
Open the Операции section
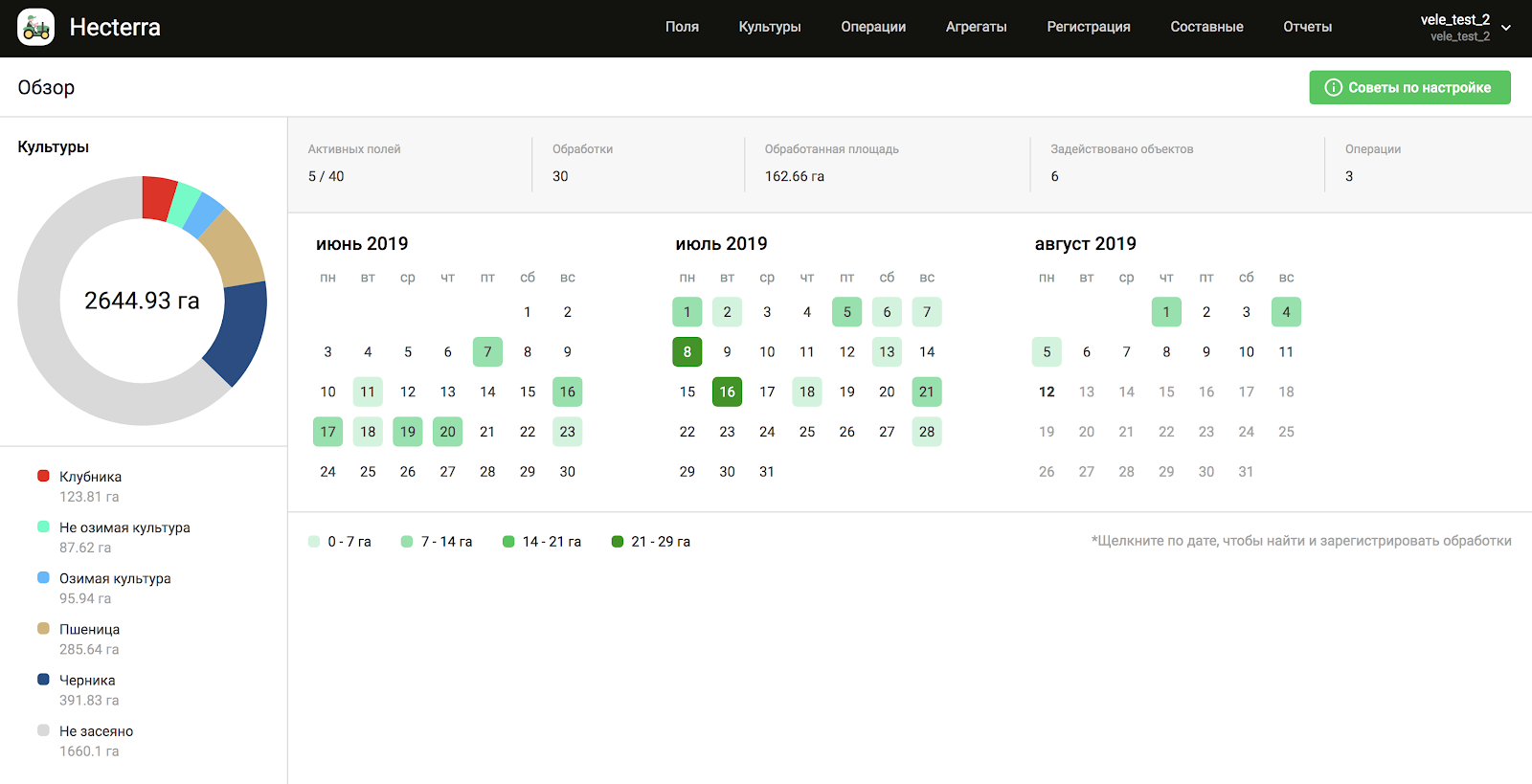tap(873, 27)
